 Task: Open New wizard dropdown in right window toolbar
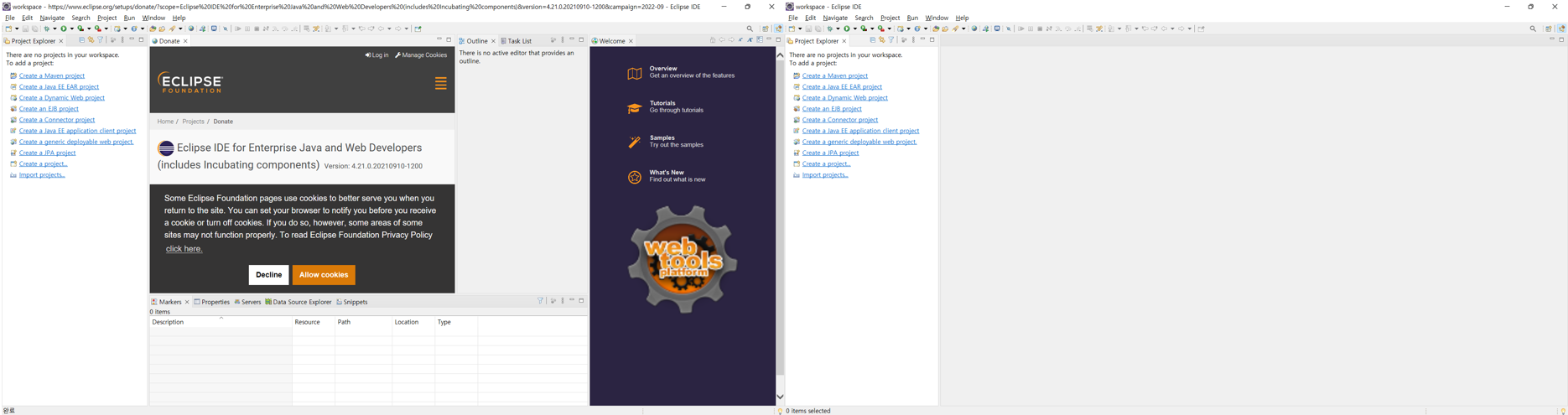800,29
